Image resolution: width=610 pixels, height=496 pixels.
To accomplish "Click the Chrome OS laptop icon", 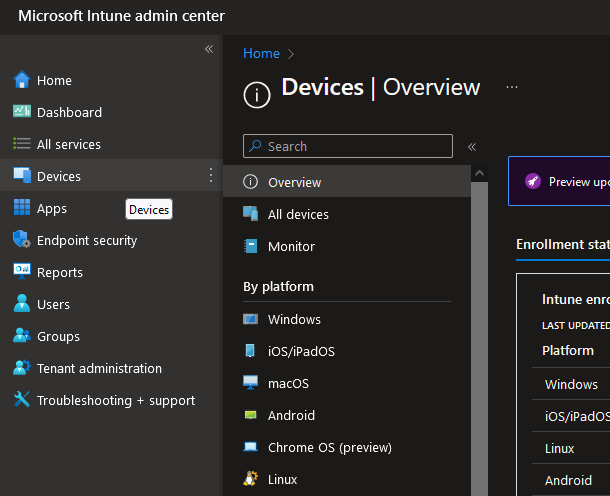I will point(250,447).
